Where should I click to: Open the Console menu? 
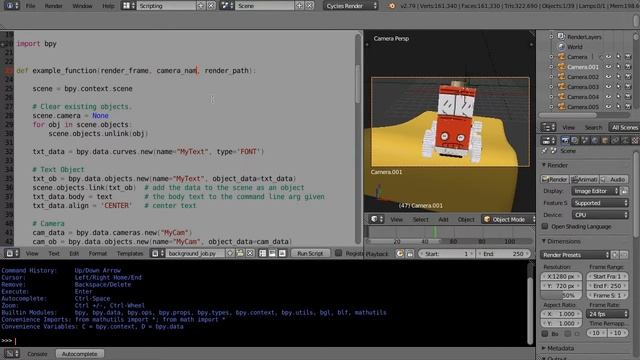pos(37,354)
